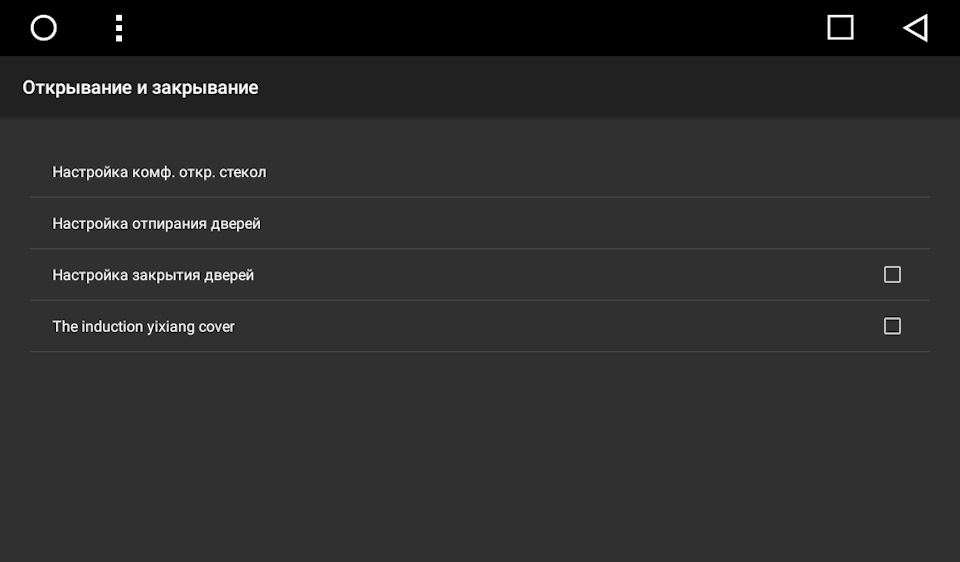Viewport: 960px width, 562px height.
Task: Return to previous screen via navigation bar
Action: [915, 28]
